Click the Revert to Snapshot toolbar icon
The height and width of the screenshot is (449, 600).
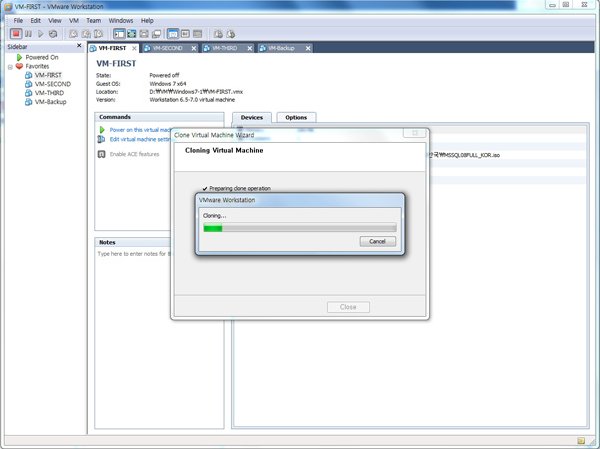click(x=86, y=34)
